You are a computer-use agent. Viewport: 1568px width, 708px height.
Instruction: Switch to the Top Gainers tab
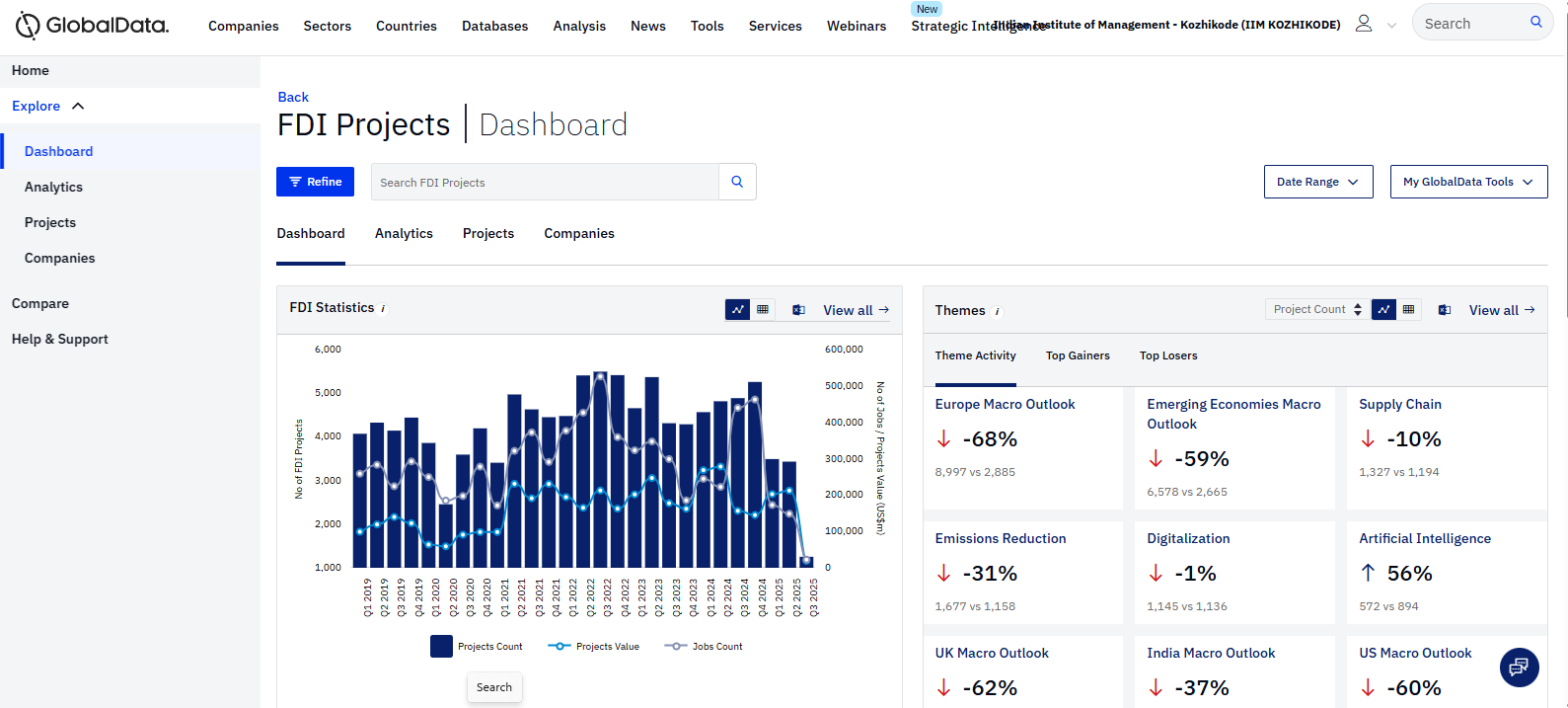pyautogui.click(x=1077, y=355)
